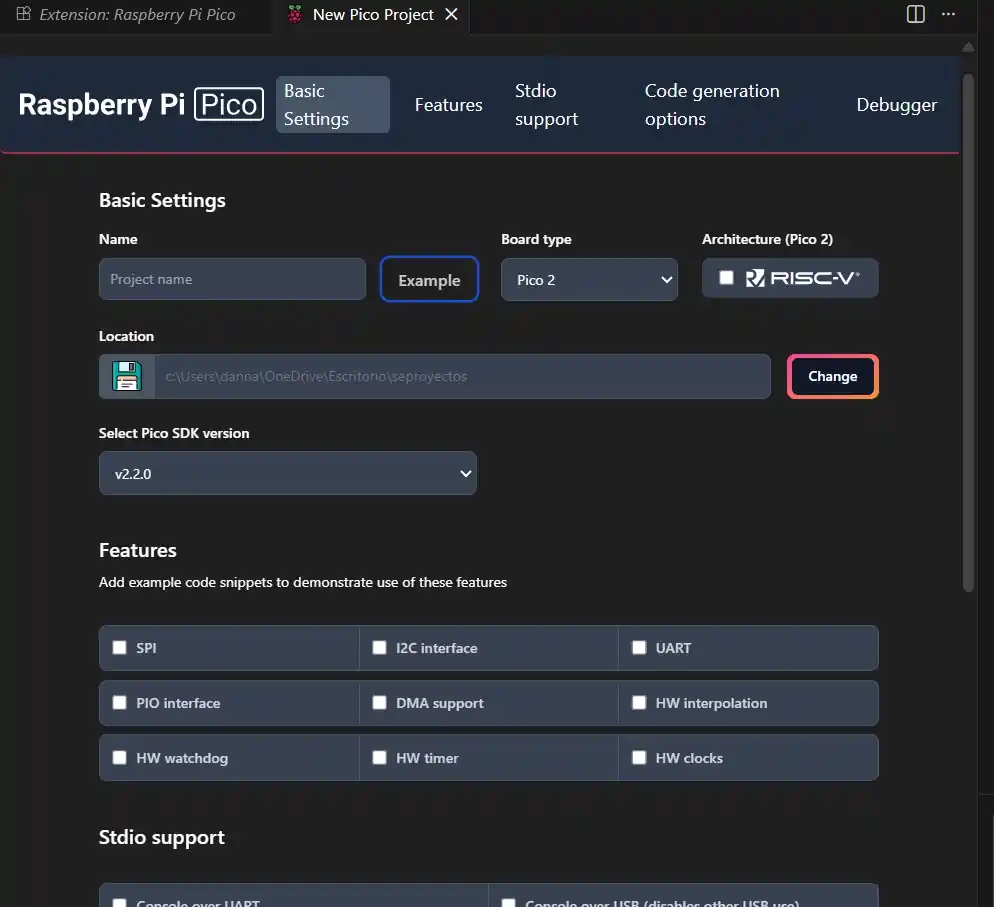Go to the Debugger section
This screenshot has height=907, width=994.
pyautogui.click(x=896, y=105)
